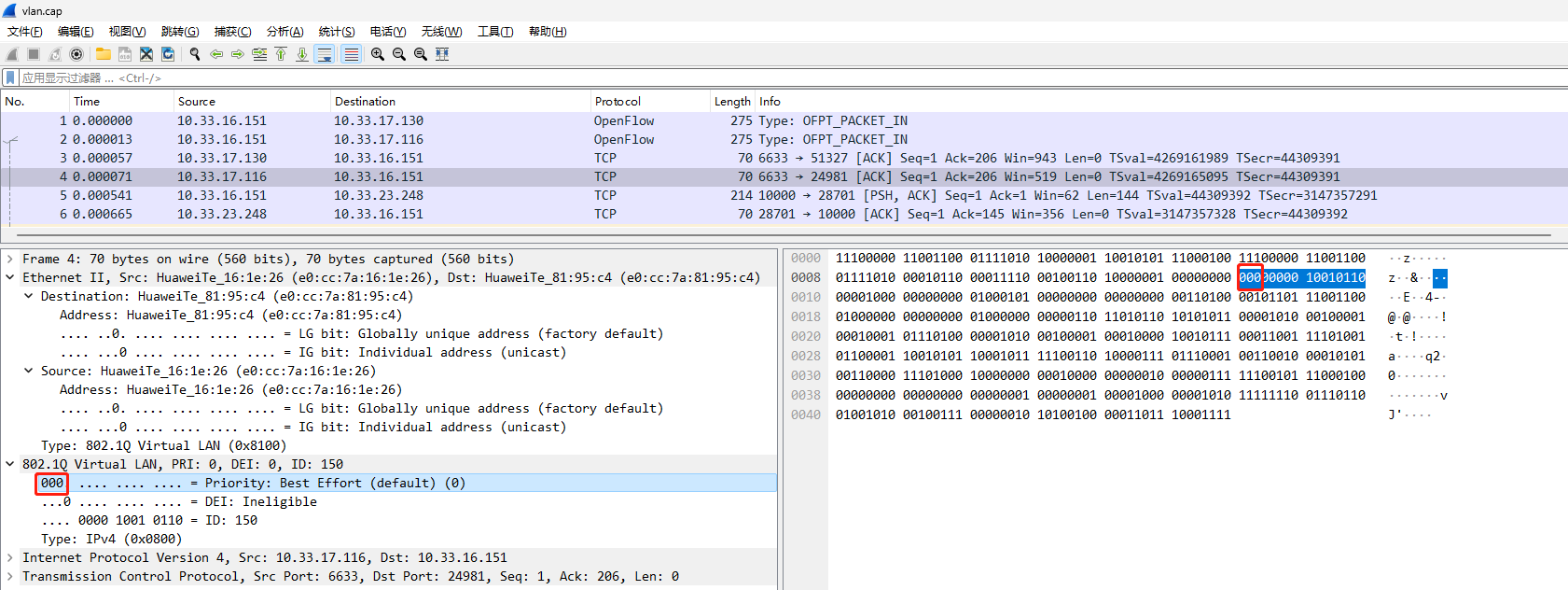The width and height of the screenshot is (1568, 590).
Task: Open the 帮助(H) menu
Action: (x=548, y=32)
